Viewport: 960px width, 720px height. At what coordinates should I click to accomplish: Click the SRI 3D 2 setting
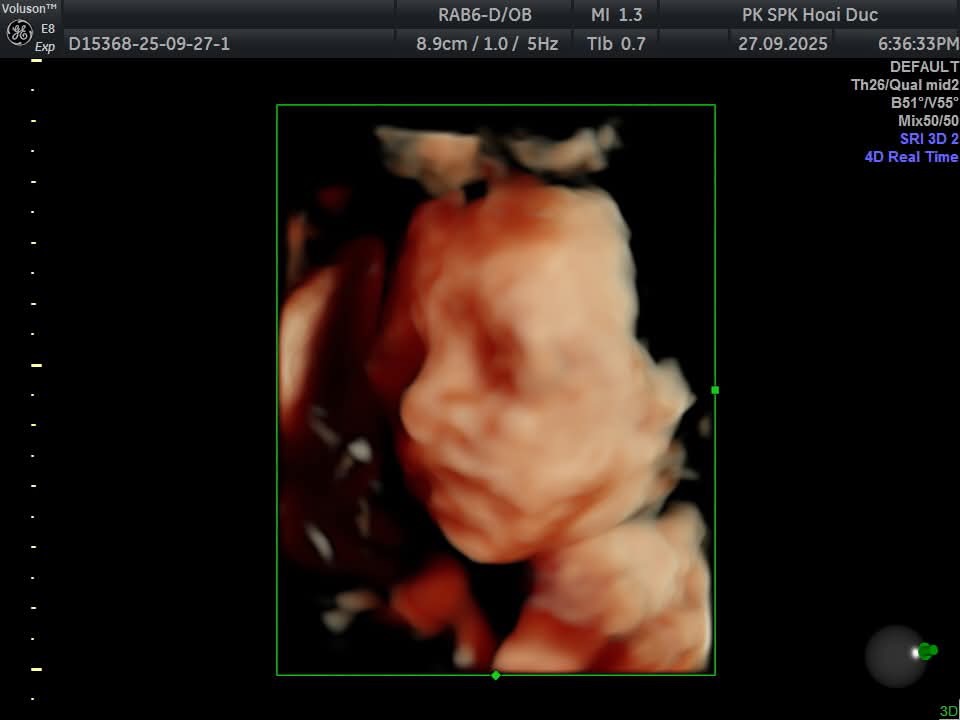pos(928,139)
